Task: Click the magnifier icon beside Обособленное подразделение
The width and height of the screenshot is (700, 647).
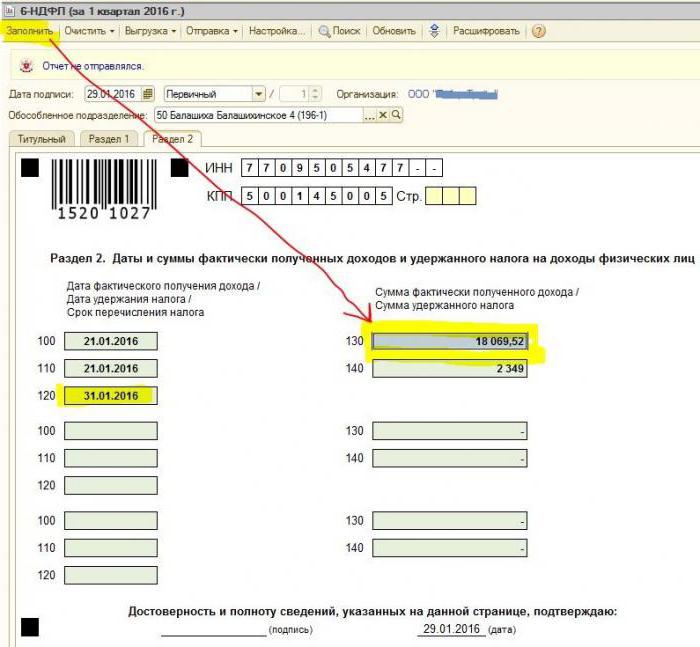Action: [396, 116]
